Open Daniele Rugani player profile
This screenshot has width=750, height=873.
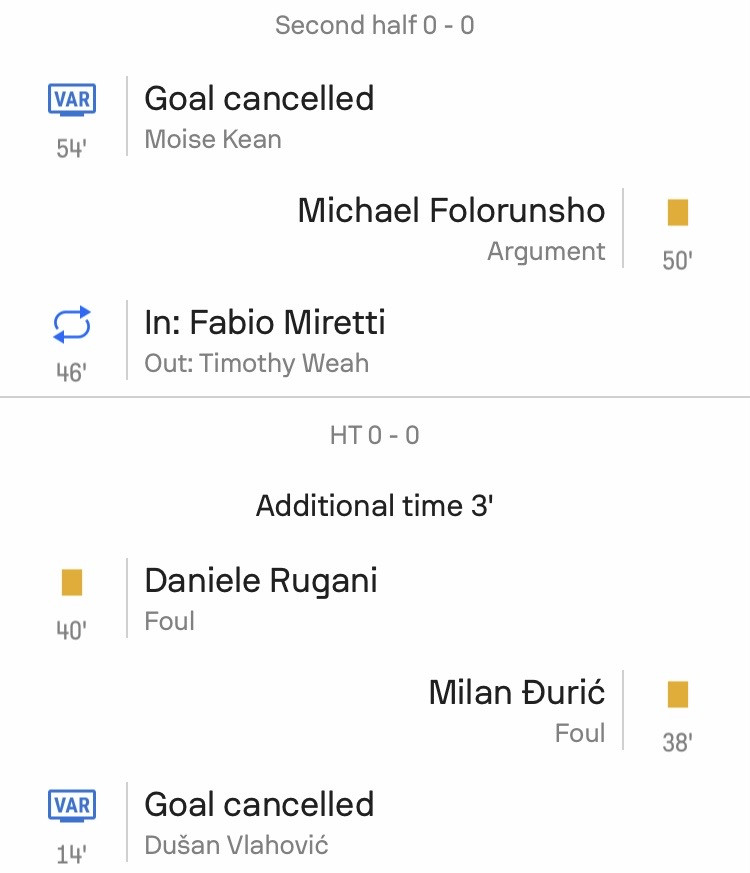pyautogui.click(x=261, y=581)
